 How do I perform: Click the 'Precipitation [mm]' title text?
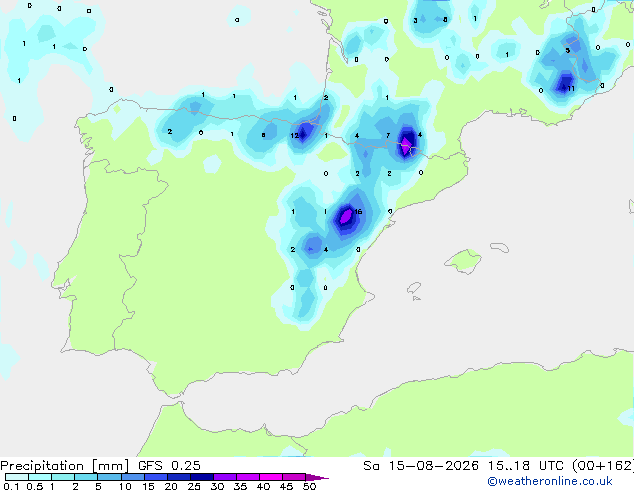point(65,466)
